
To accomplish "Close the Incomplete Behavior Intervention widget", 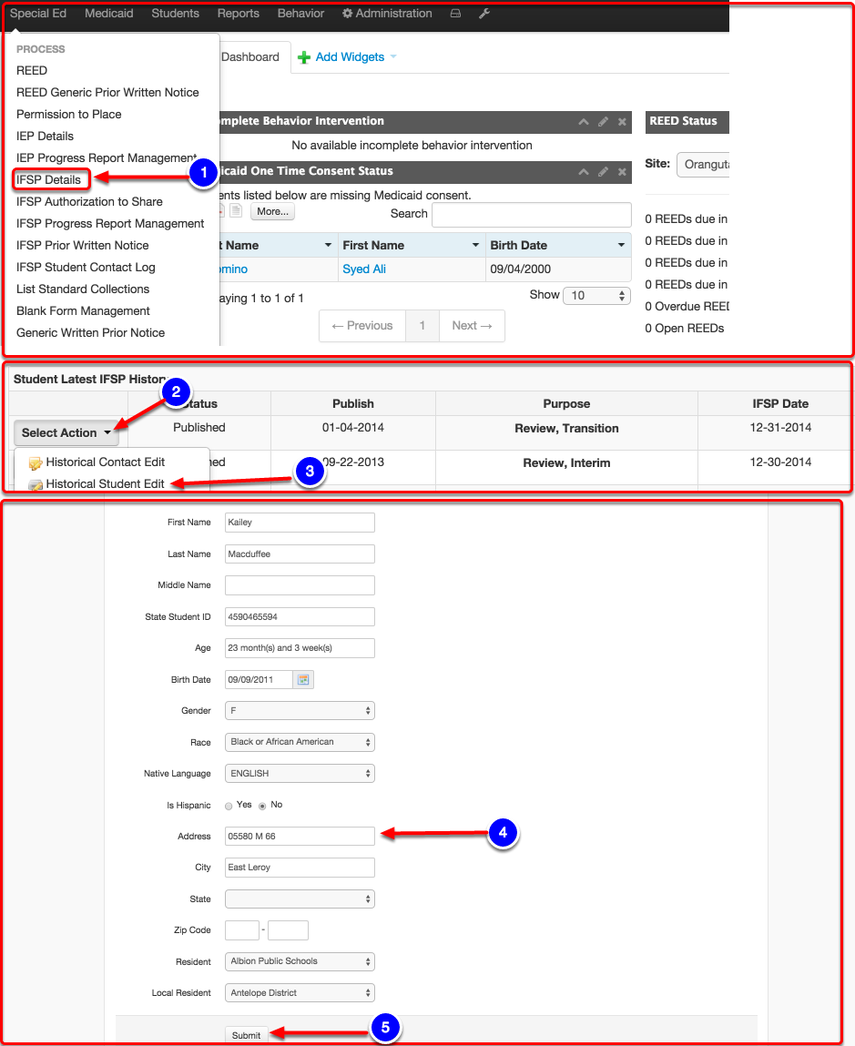I will pyautogui.click(x=622, y=121).
